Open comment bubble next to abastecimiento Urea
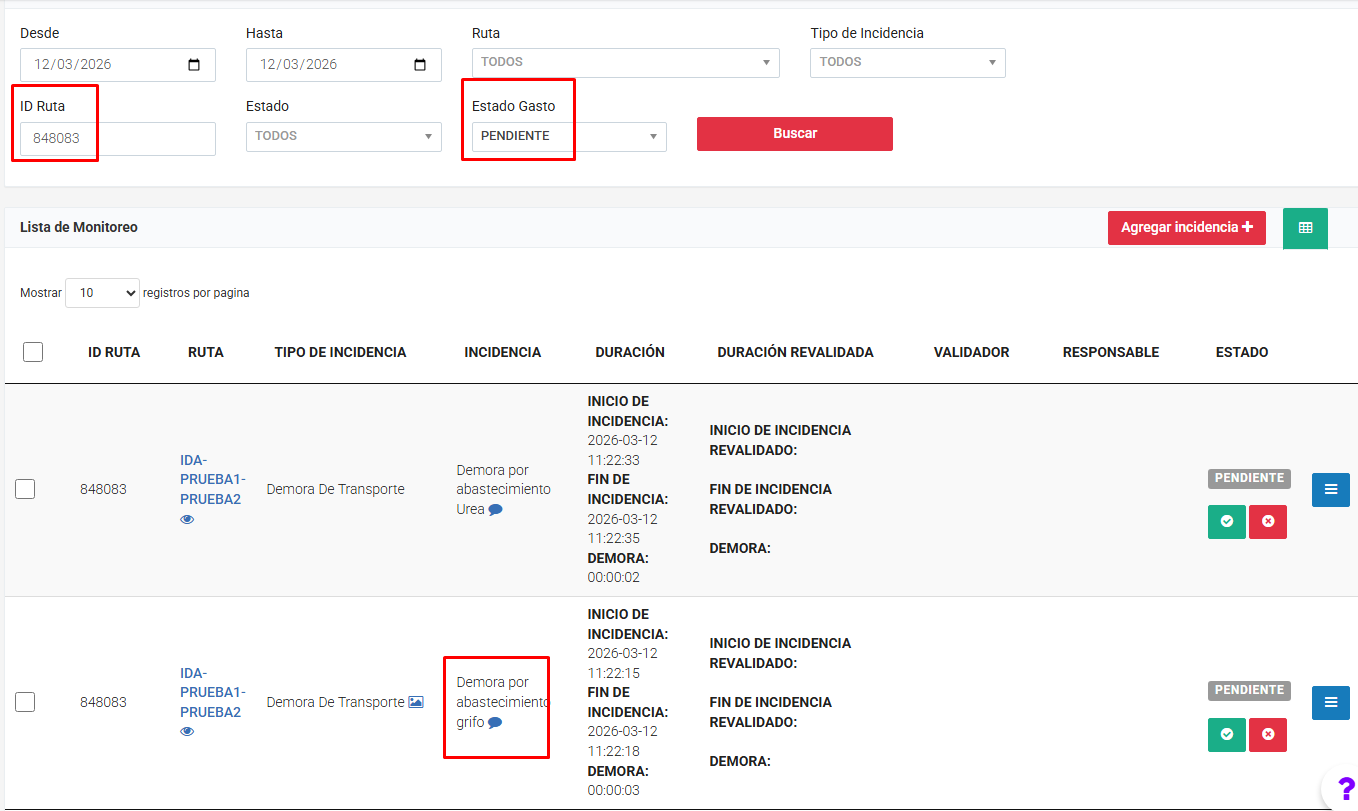This screenshot has width=1358, height=811. coord(495,510)
